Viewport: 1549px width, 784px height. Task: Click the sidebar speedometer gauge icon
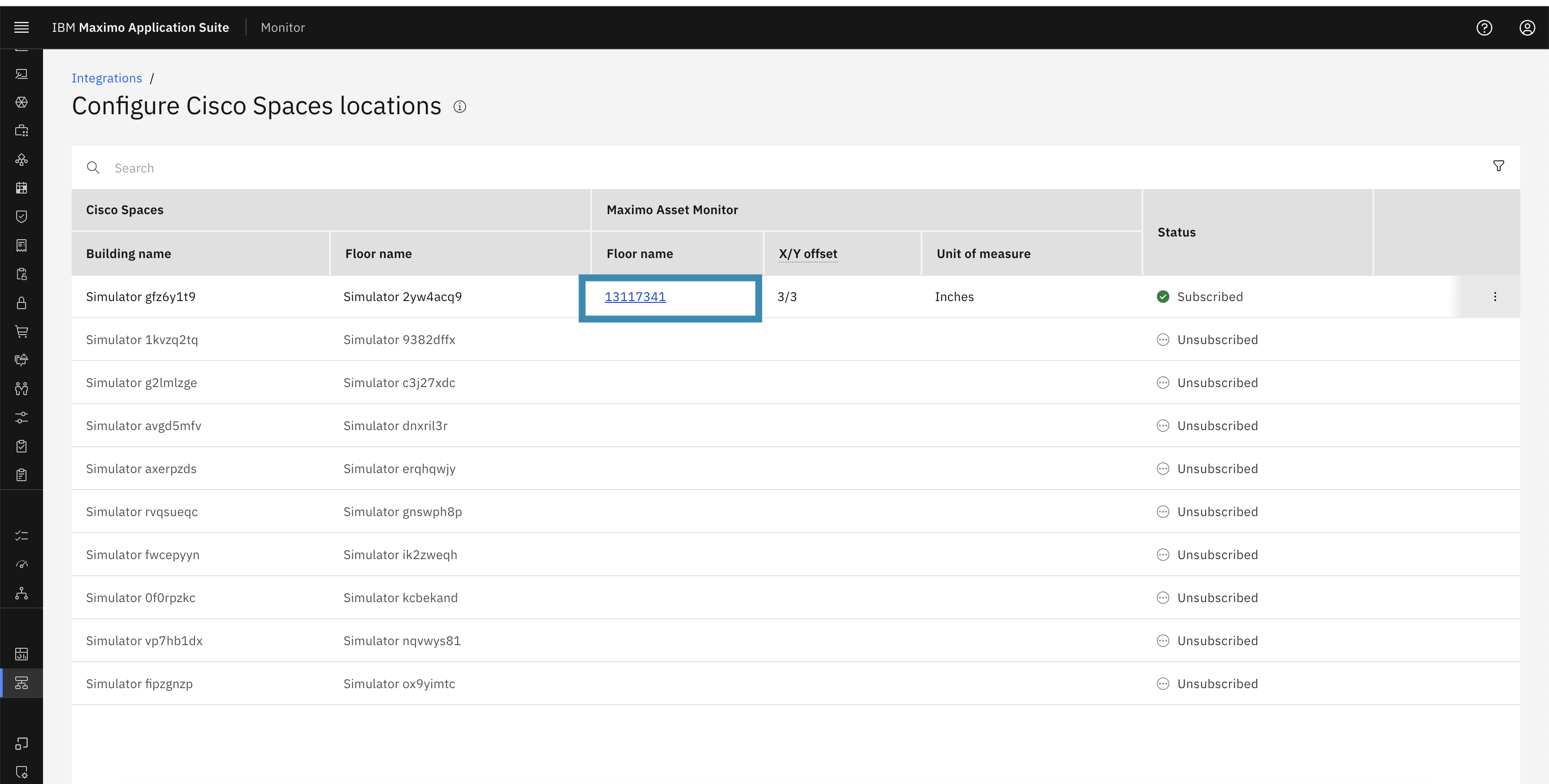tap(22, 564)
